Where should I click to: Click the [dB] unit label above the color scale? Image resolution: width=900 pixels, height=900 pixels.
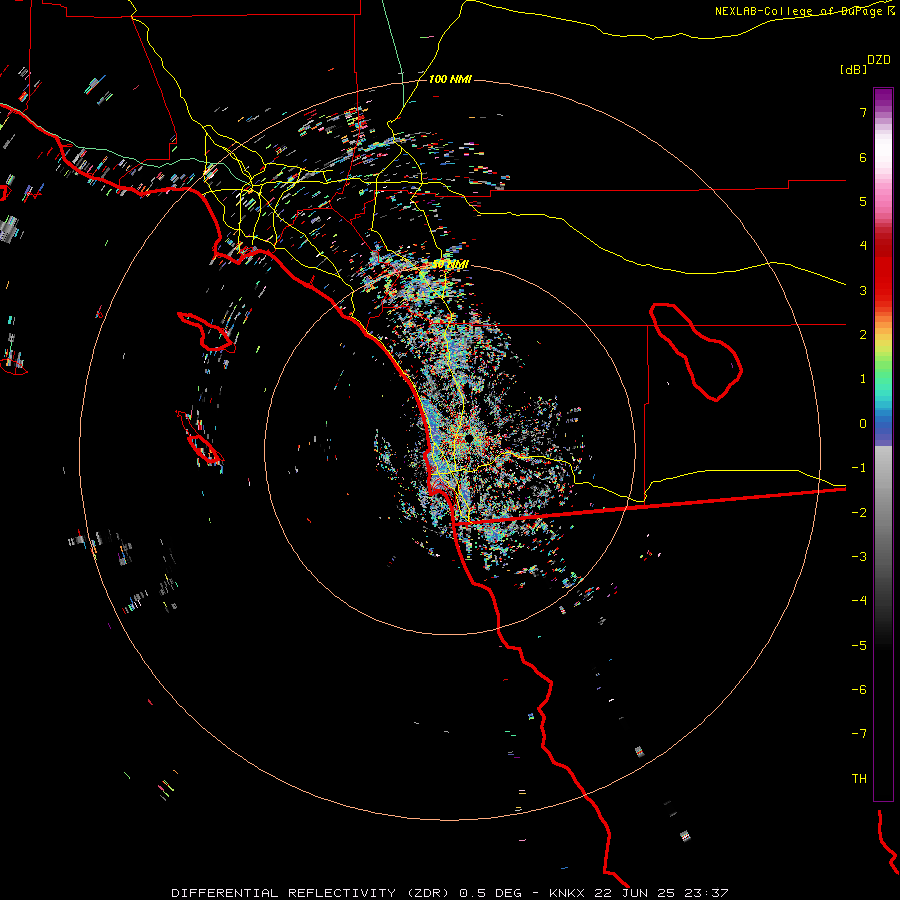(853, 69)
